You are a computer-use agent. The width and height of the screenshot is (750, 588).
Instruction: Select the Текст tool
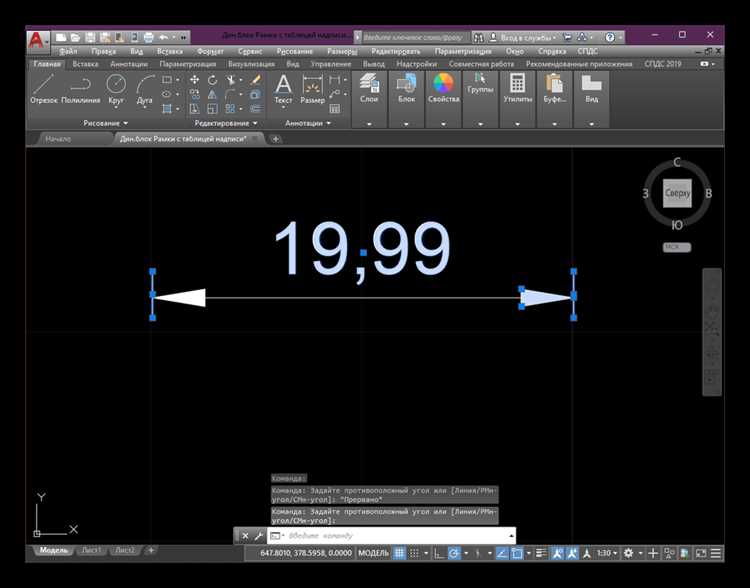point(283,89)
